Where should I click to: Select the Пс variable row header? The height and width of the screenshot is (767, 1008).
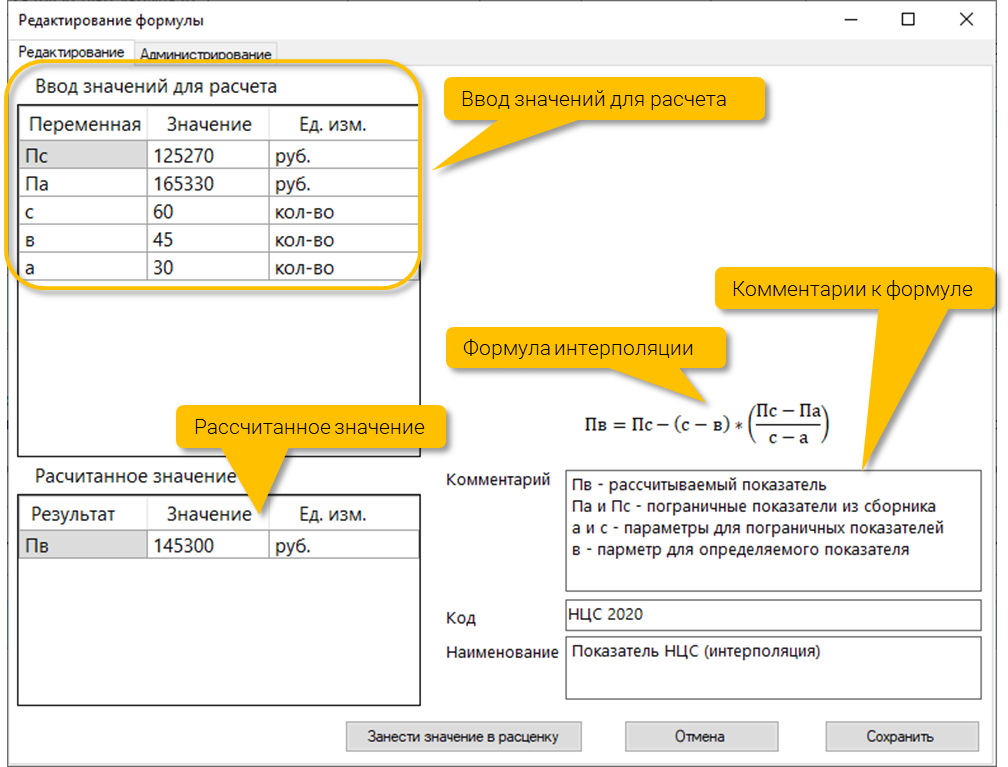(x=83, y=156)
